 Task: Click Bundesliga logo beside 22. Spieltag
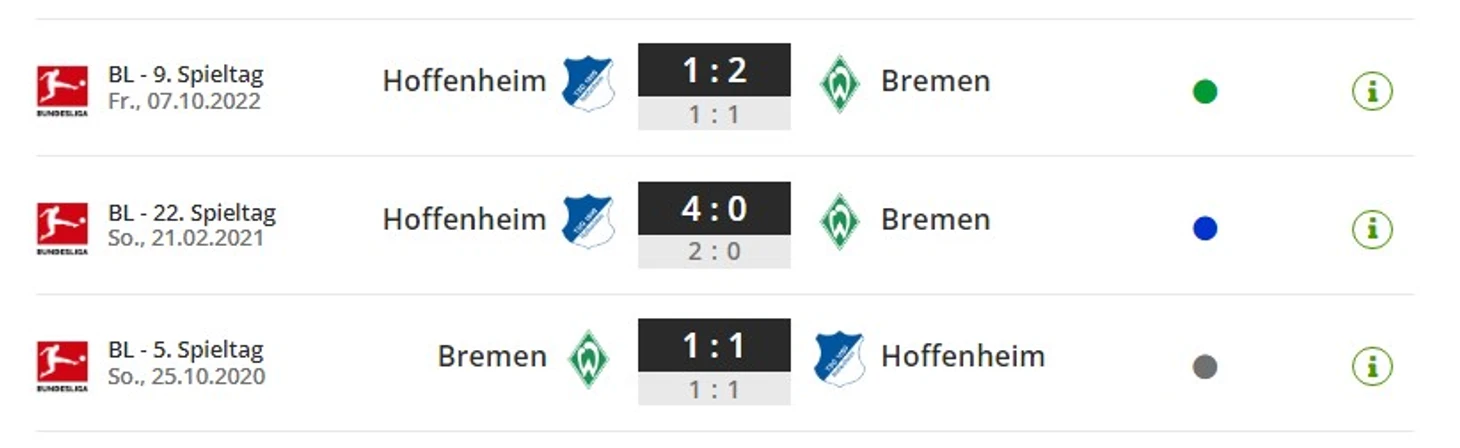[62, 229]
